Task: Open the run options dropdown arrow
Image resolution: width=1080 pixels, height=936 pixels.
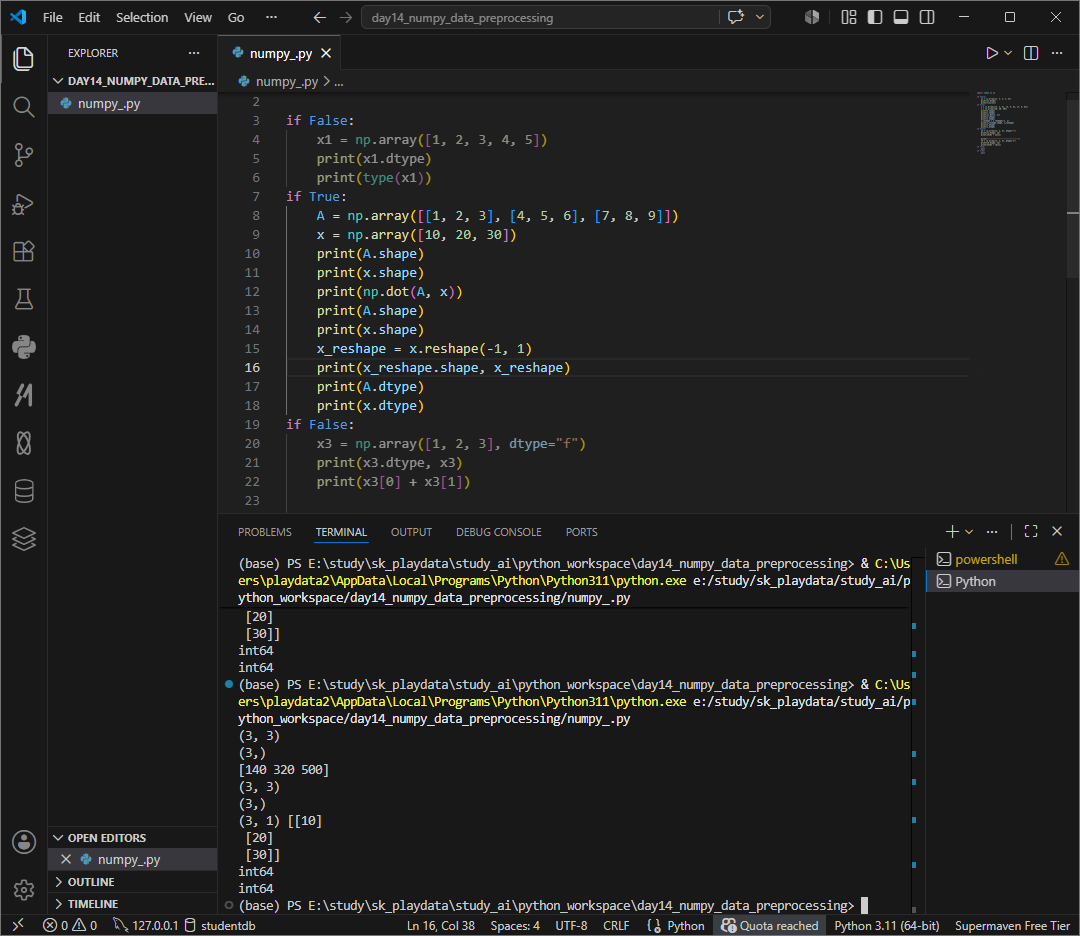Action: [x=1008, y=53]
